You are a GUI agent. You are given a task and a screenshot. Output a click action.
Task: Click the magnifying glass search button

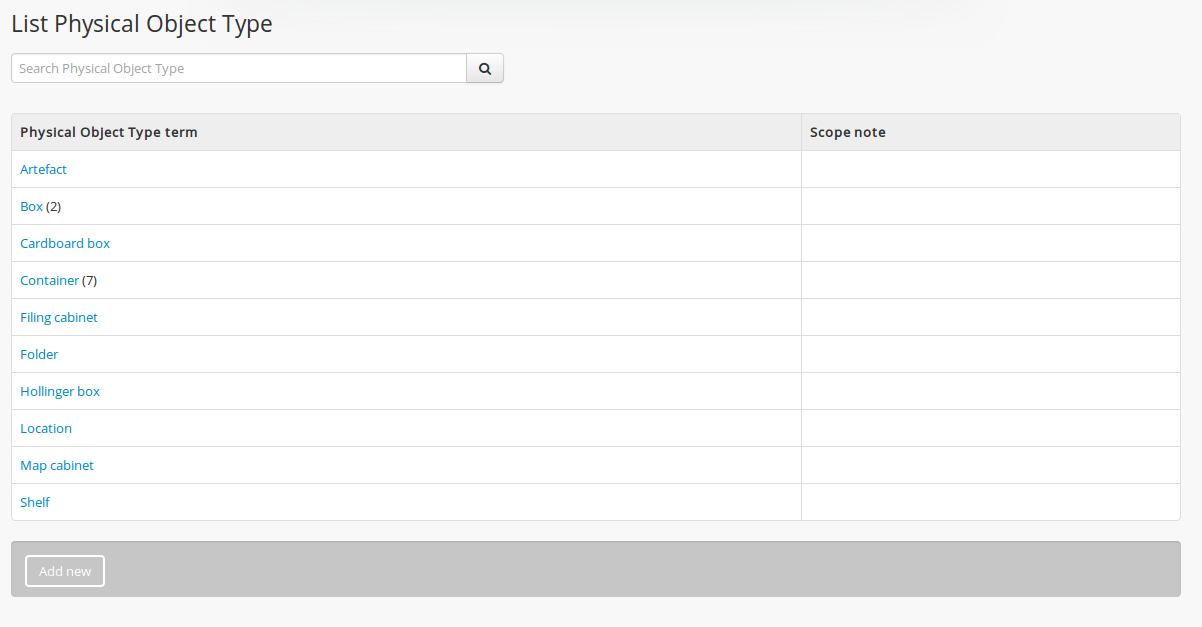485,69
